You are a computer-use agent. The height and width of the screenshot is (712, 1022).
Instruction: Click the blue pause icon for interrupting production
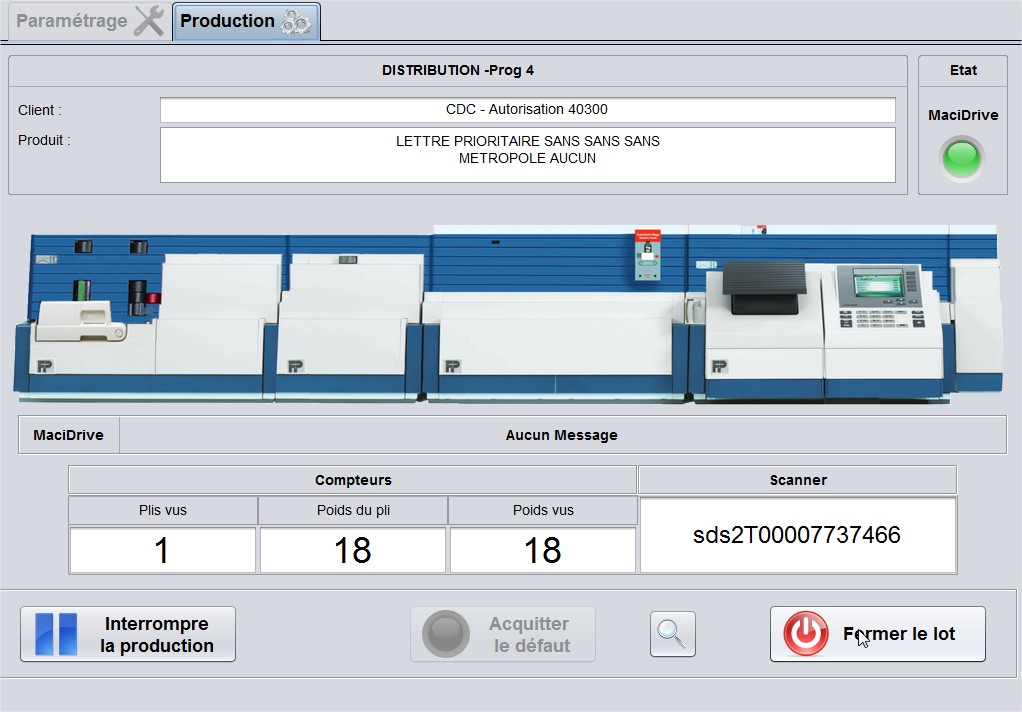point(56,634)
